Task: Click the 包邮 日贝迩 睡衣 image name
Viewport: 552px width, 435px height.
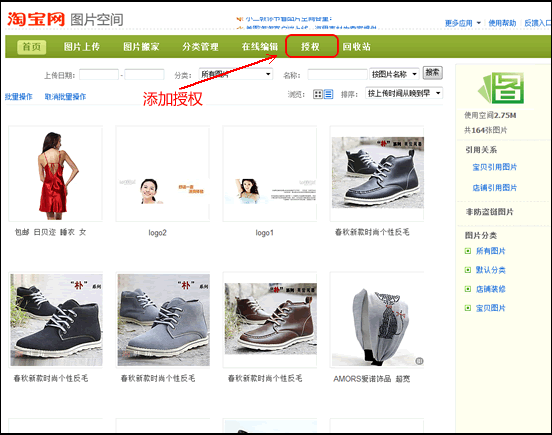Action: pos(50,232)
